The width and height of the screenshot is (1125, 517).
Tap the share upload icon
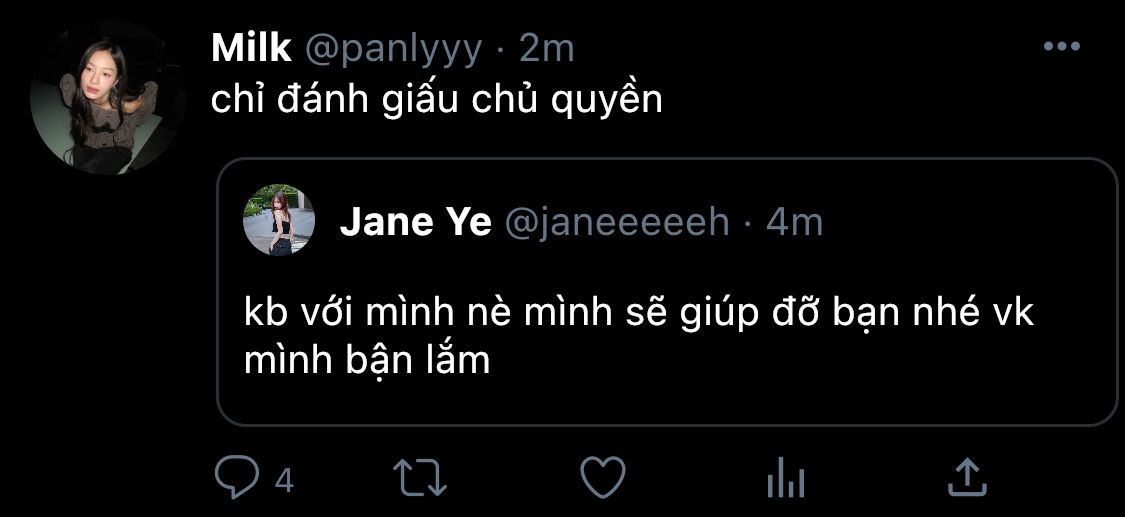tap(967, 478)
